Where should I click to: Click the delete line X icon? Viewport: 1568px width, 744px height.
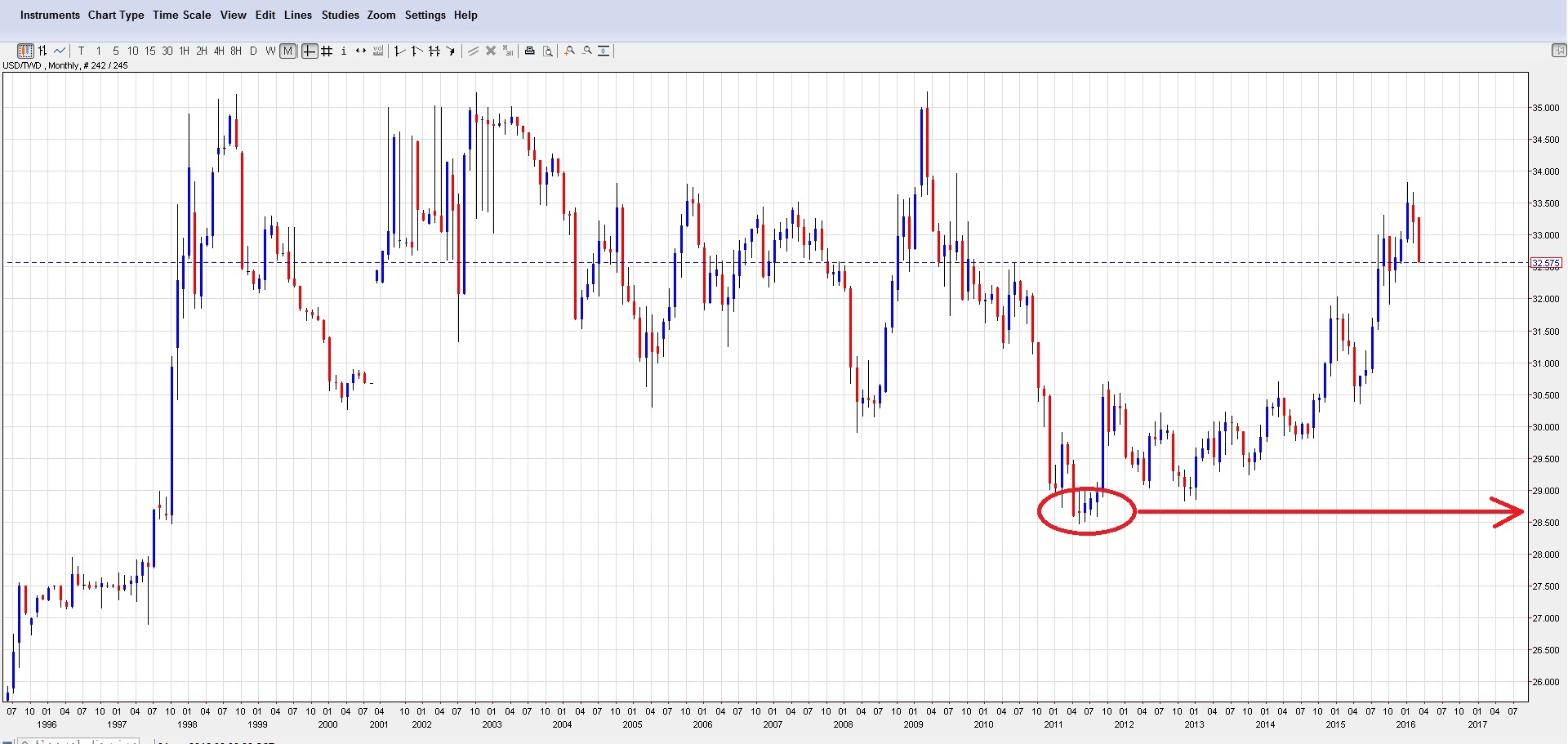491,51
